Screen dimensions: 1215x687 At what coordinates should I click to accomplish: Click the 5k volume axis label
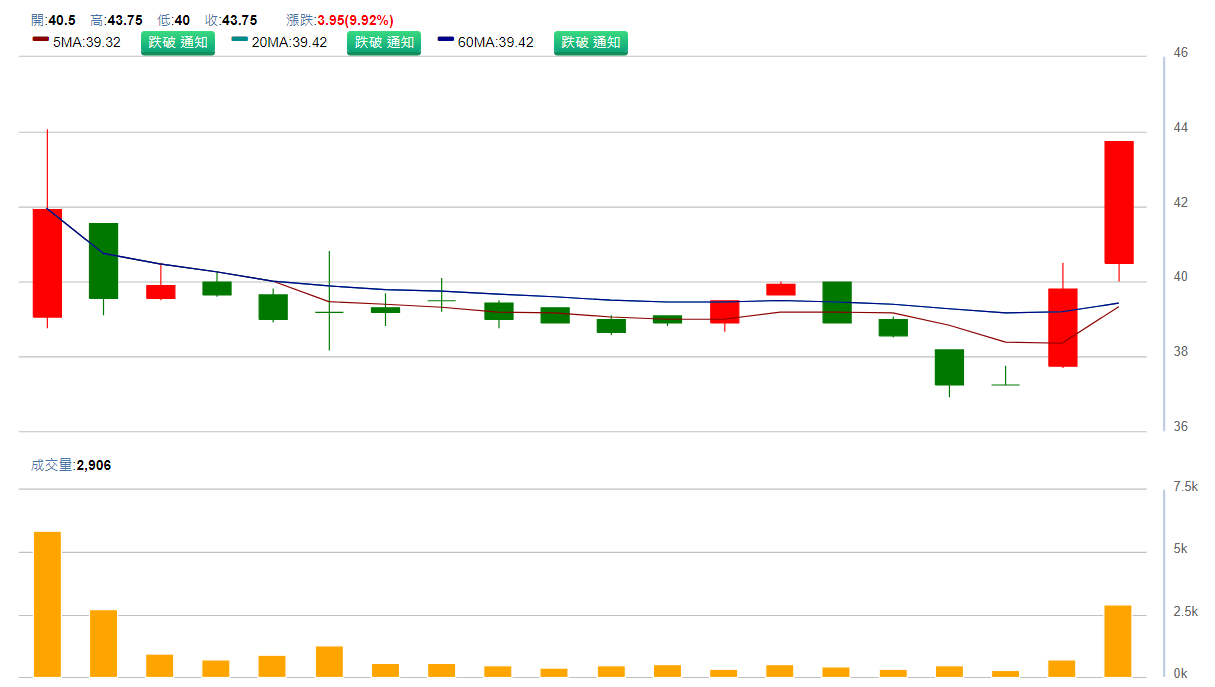coord(1180,549)
